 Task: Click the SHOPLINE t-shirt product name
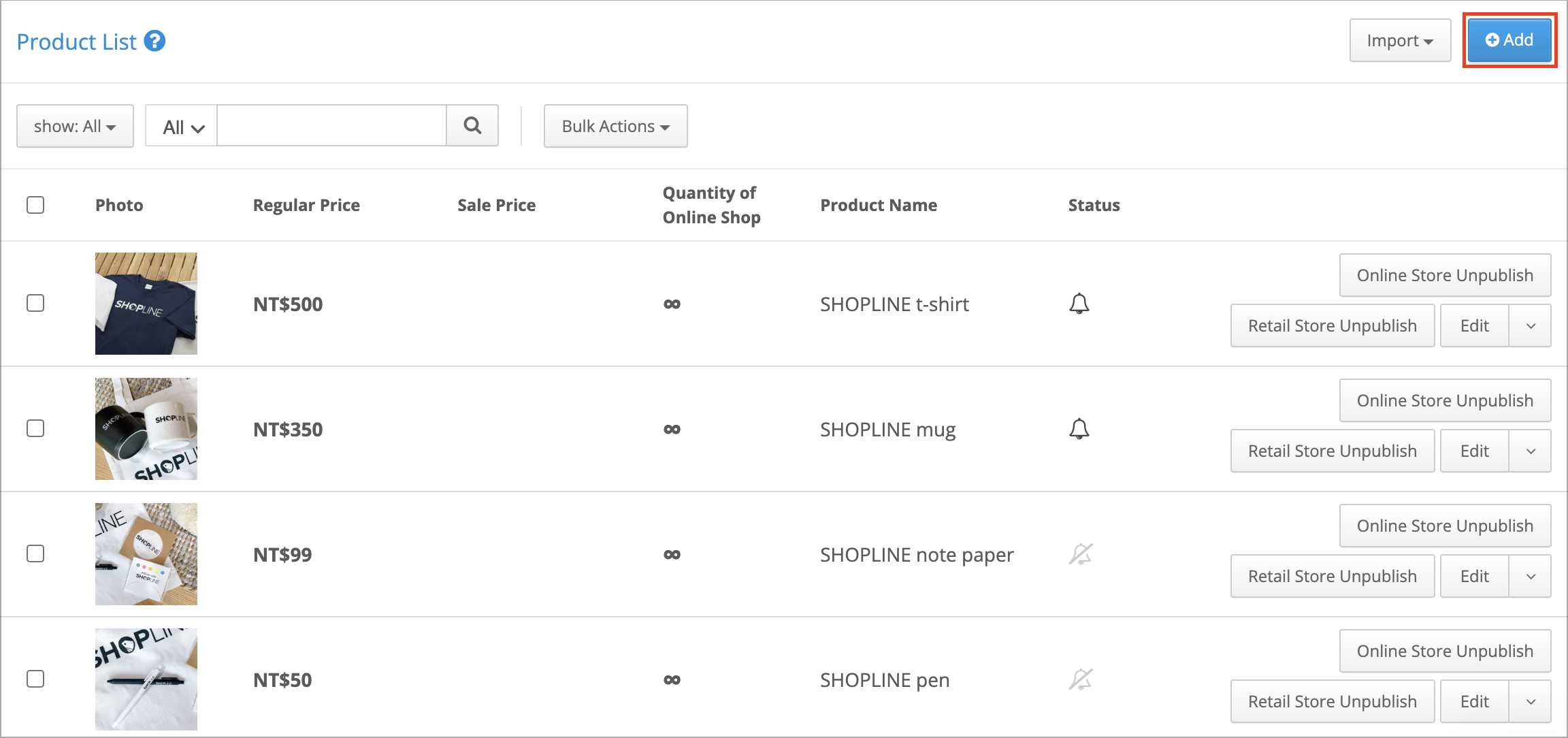tap(894, 304)
